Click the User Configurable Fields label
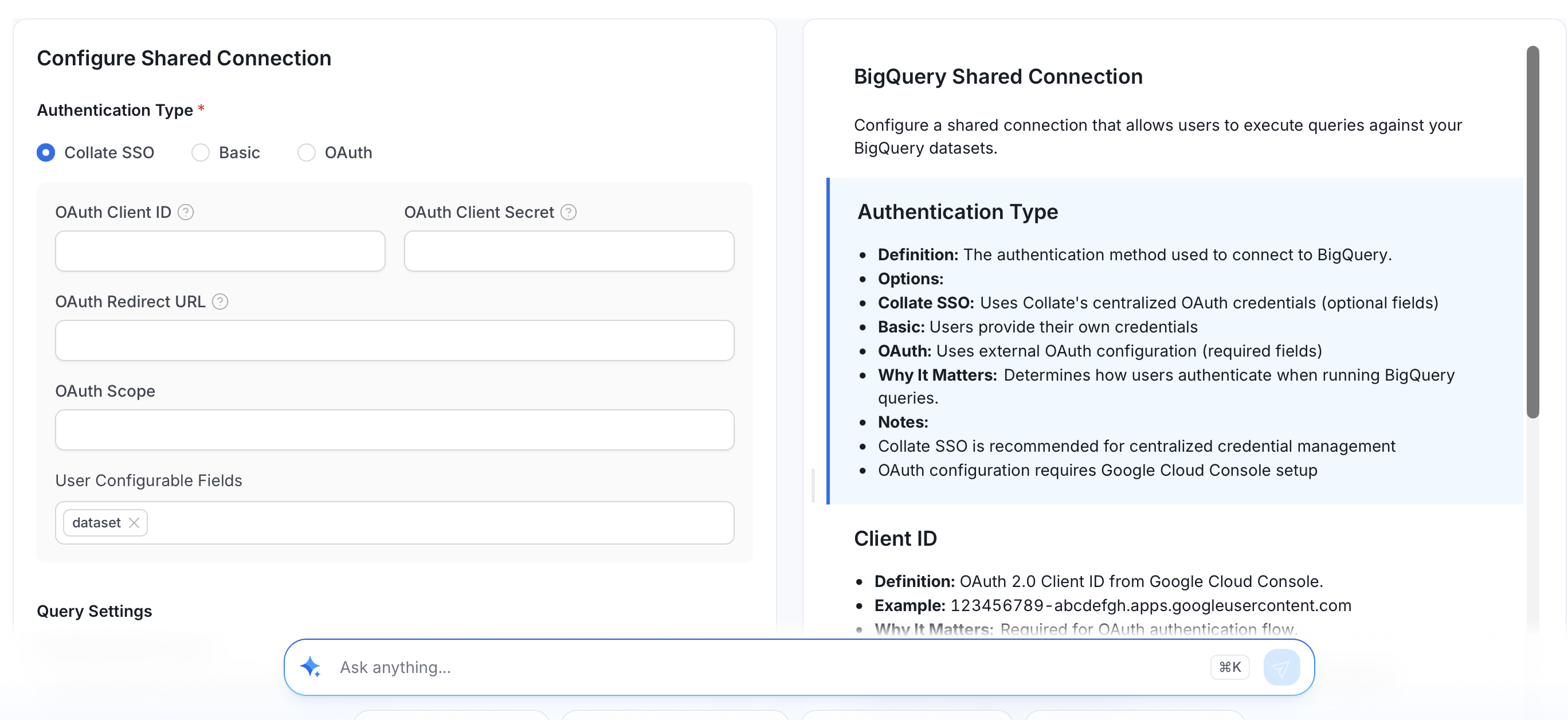Screen dimensions: 1568x720 pyautogui.click(x=148, y=480)
